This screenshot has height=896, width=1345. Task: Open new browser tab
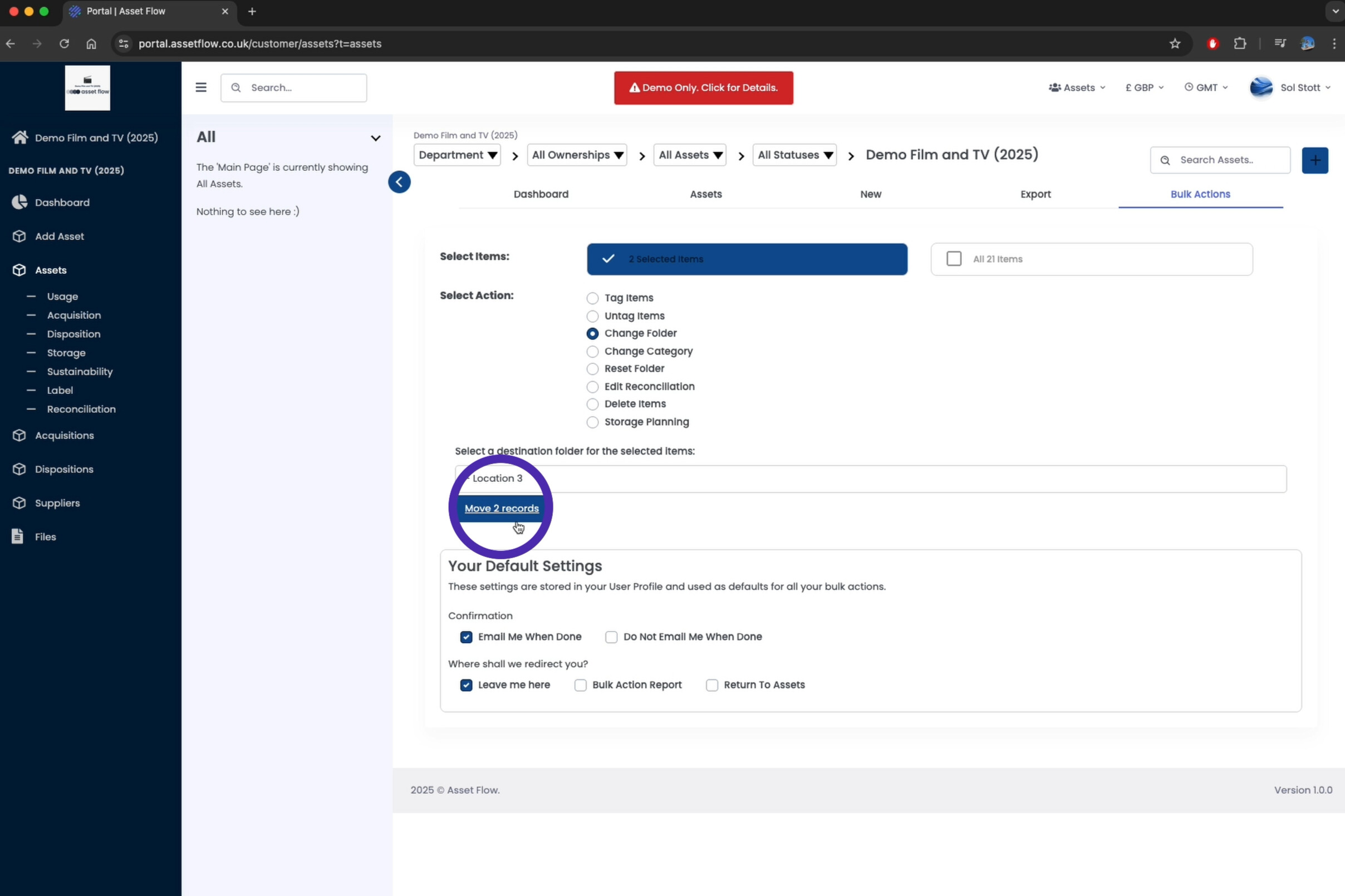[x=252, y=12]
